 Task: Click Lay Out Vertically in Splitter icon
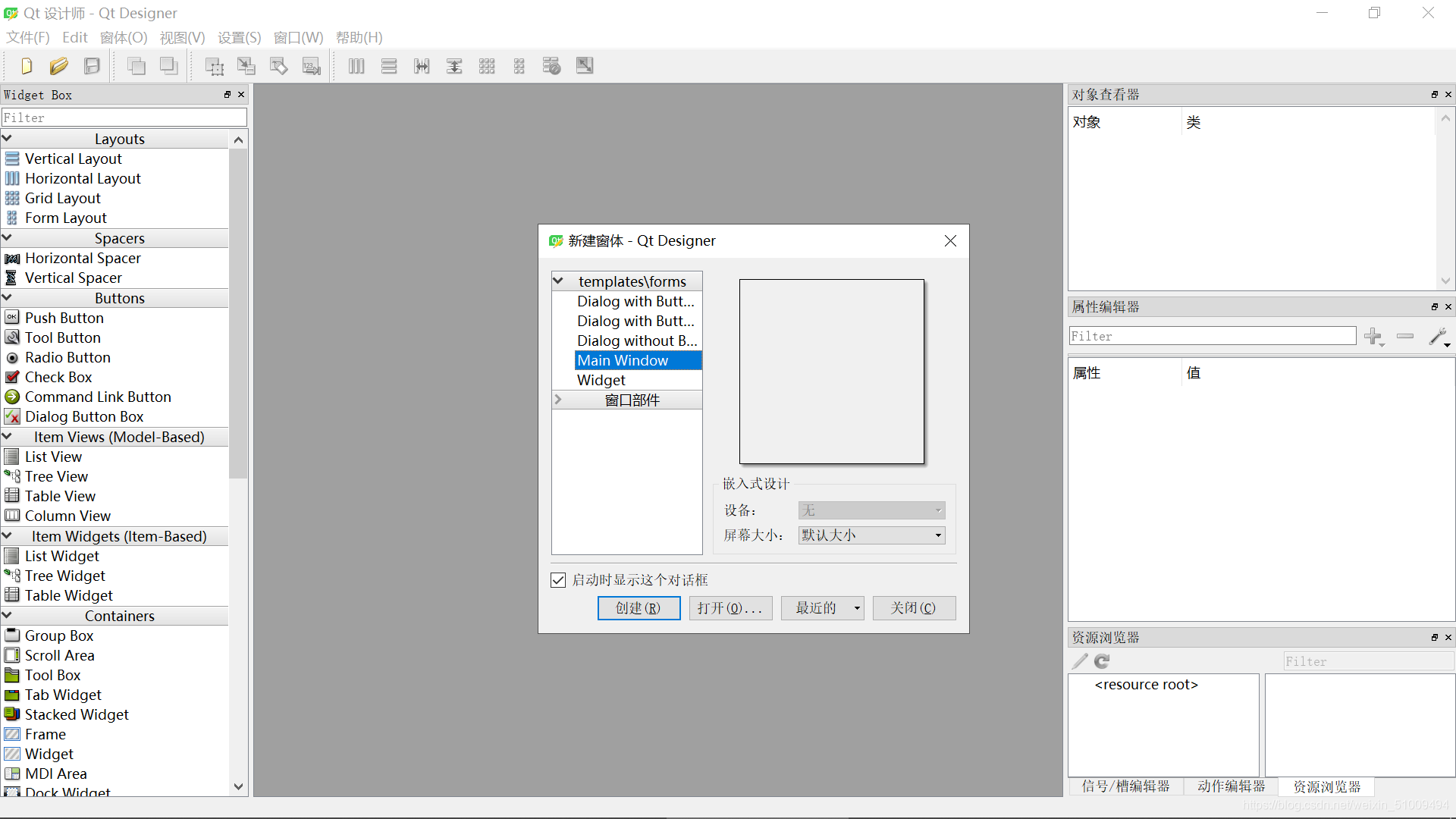pyautogui.click(x=454, y=66)
